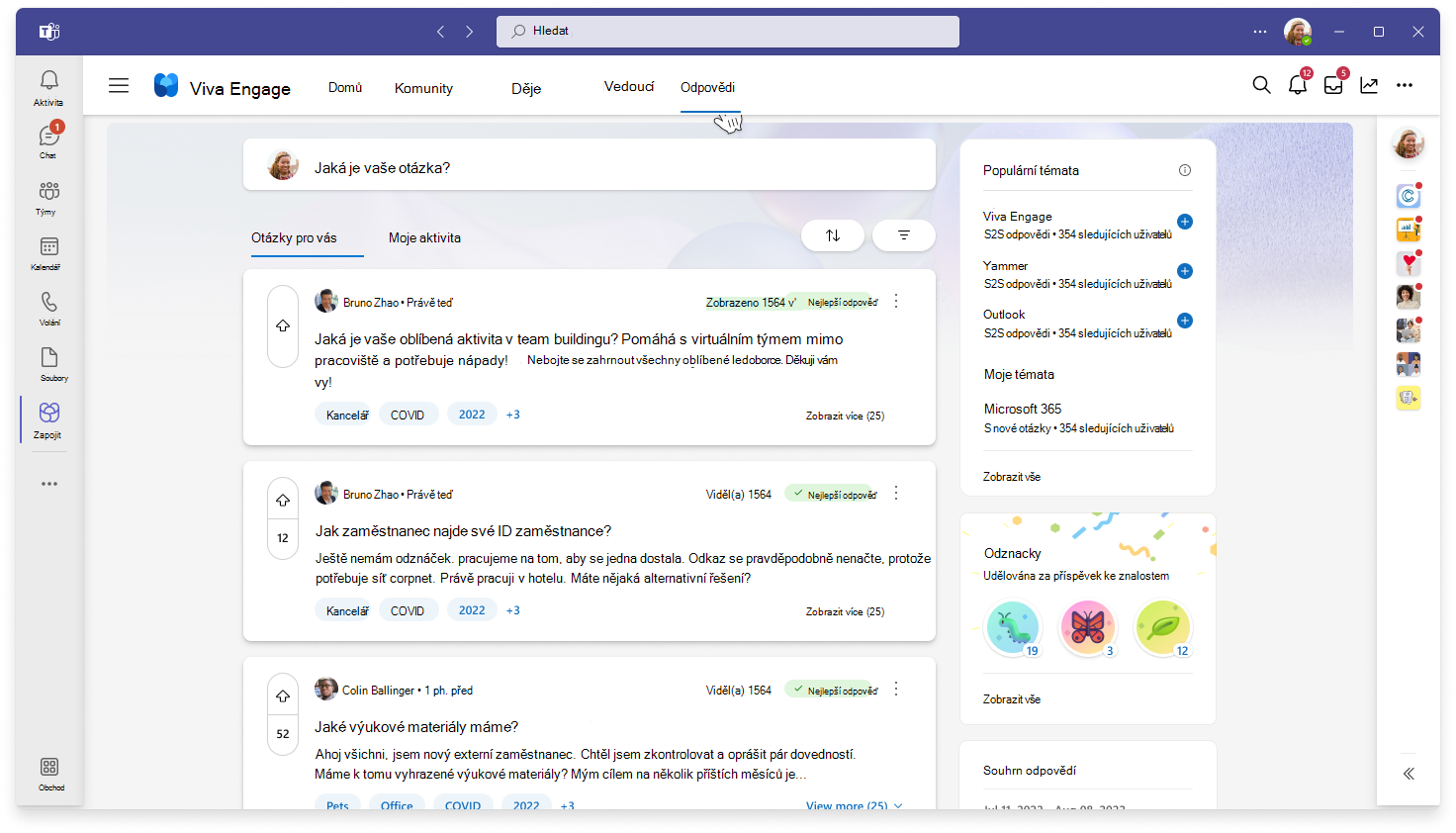1456x833 pixels.
Task: Follow the Outlook topic with plus
Action: 1185,321
